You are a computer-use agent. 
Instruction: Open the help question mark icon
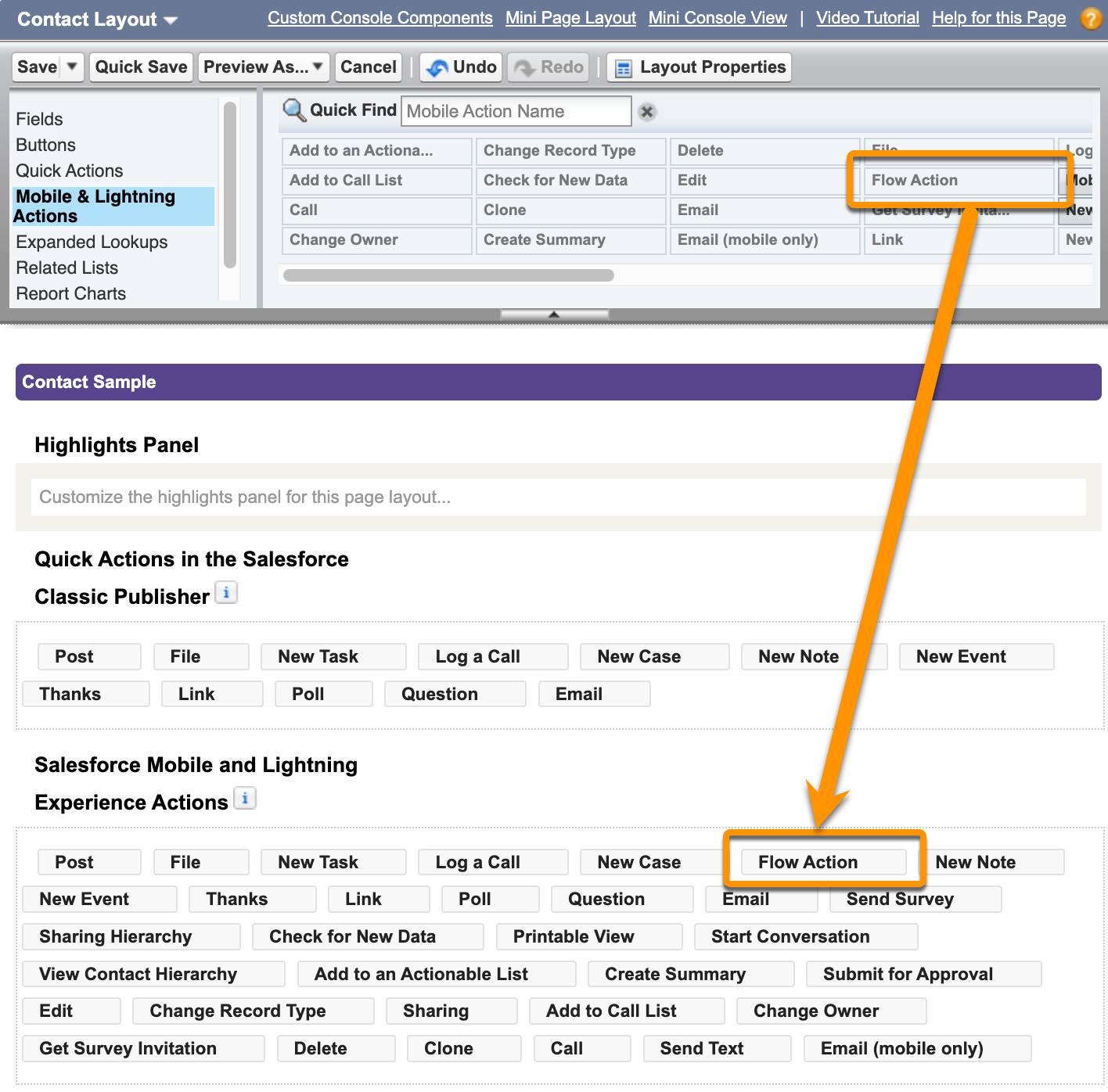point(1091,18)
